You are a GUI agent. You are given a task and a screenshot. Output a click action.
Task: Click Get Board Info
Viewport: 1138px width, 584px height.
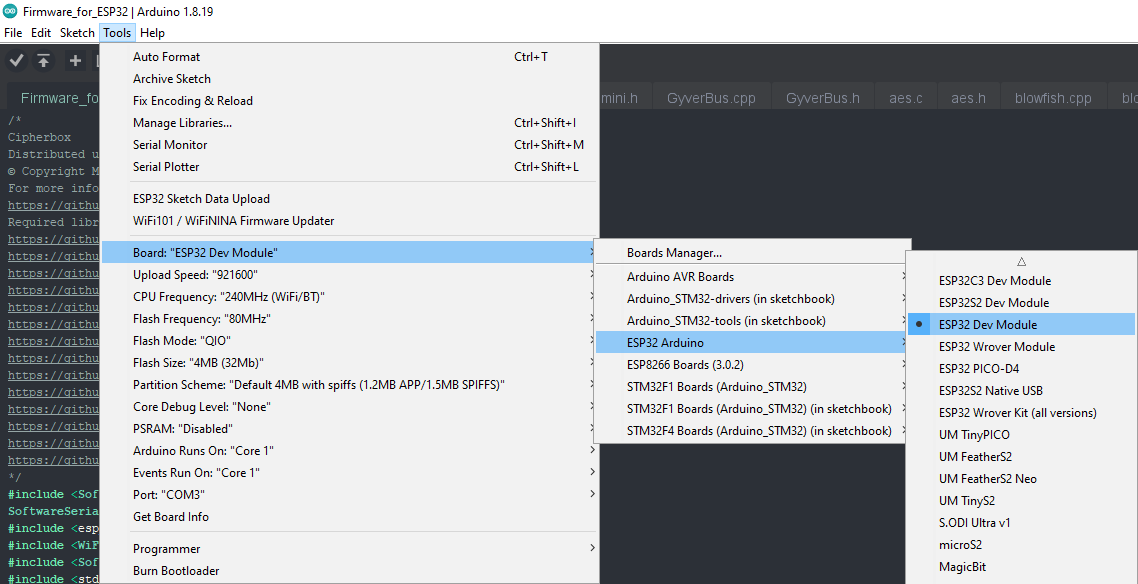[x=350, y=517]
